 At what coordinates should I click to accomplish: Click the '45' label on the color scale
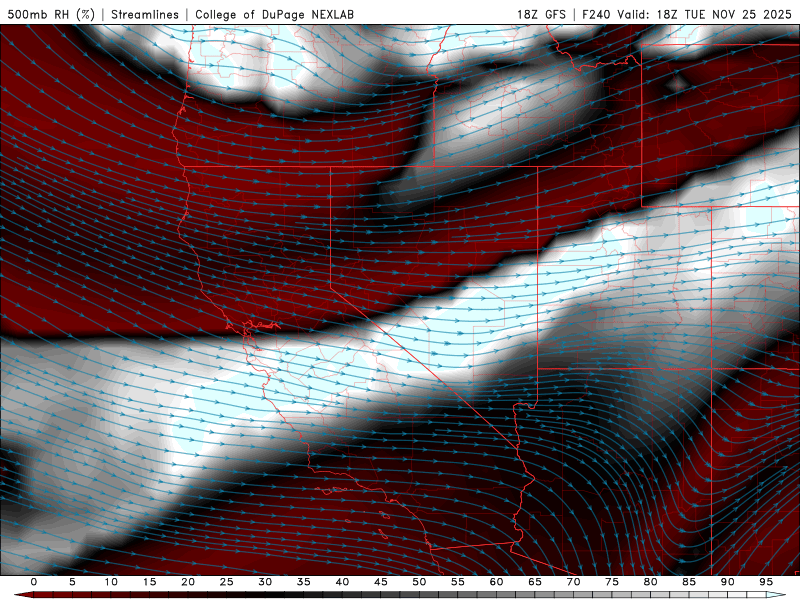381,582
